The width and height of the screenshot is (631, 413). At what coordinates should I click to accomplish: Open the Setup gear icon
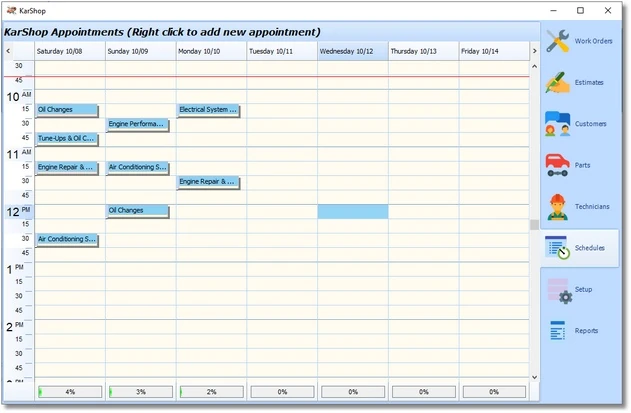tap(559, 291)
